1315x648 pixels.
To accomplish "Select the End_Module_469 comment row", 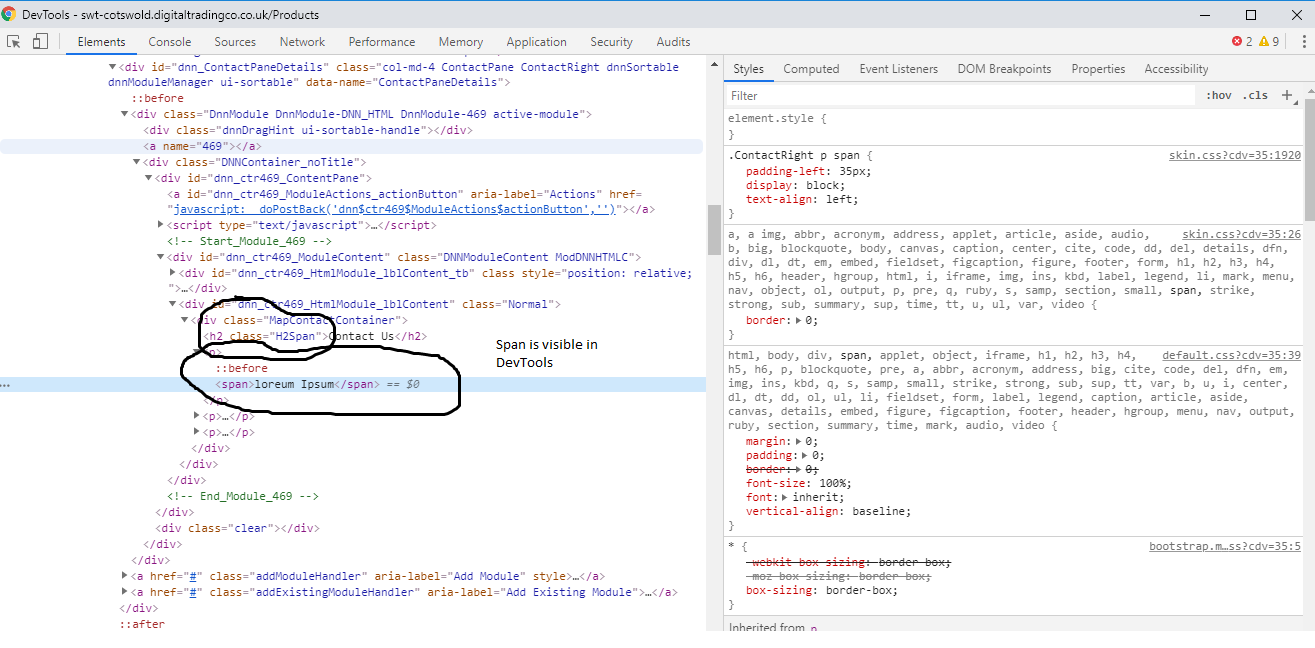I will pos(243,496).
